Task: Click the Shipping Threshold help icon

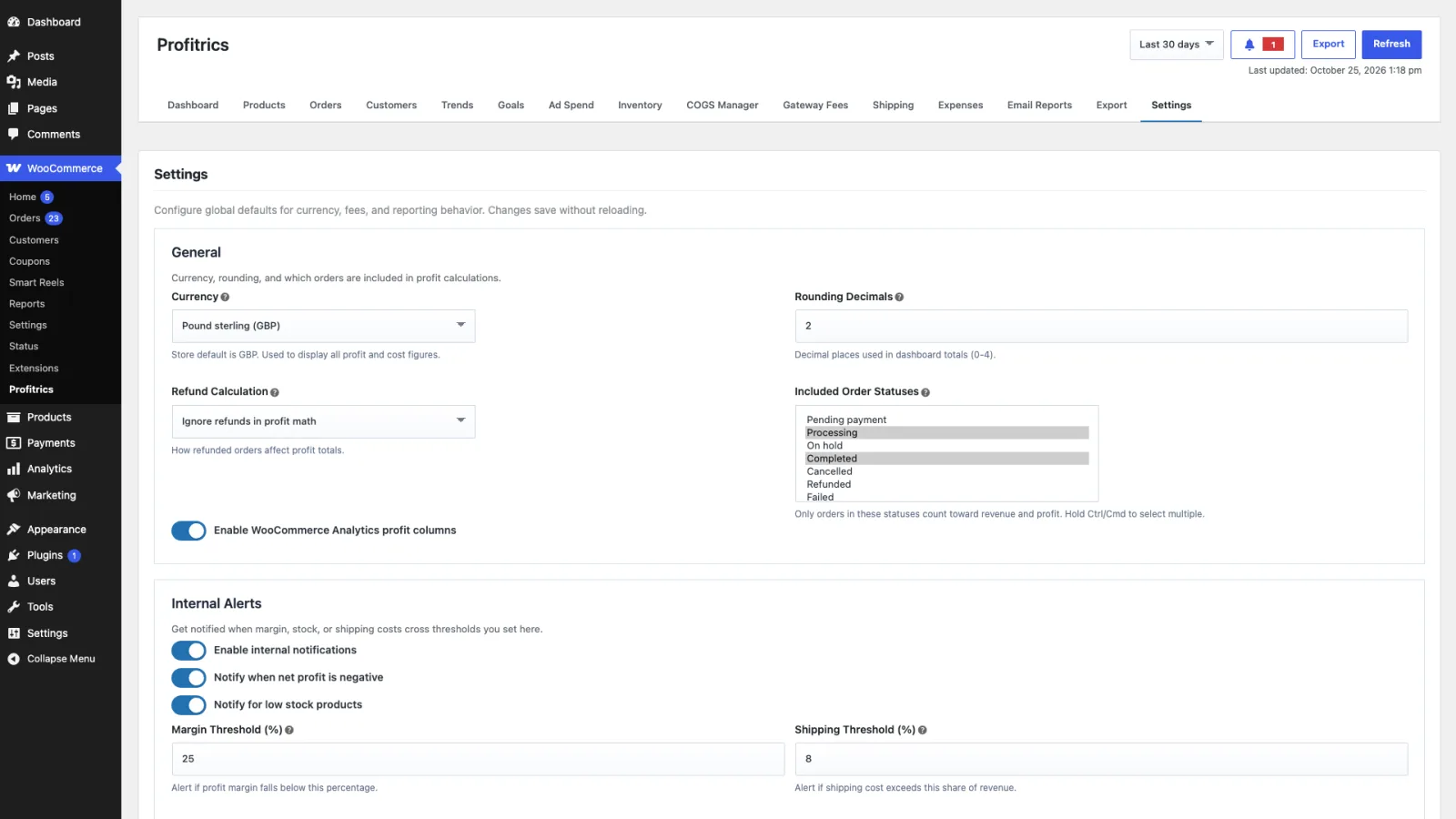Action: point(923,730)
